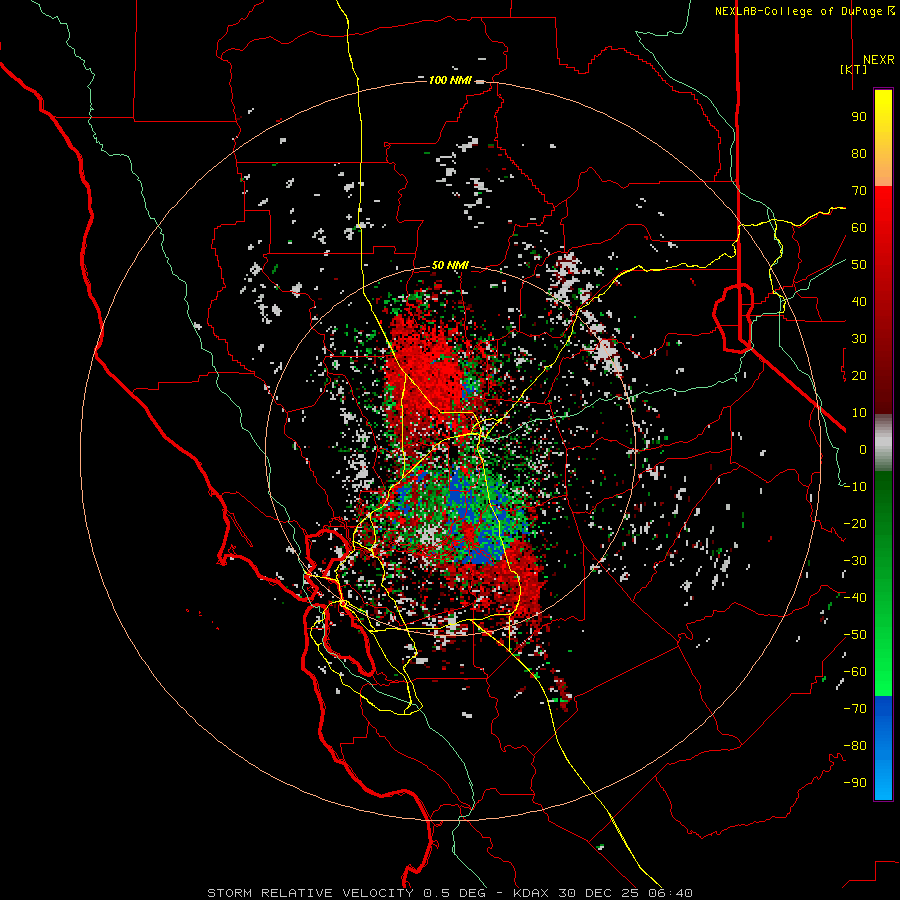Image resolution: width=900 pixels, height=900 pixels.
Task: Click the positive 80 scale value
Action: click(x=859, y=153)
